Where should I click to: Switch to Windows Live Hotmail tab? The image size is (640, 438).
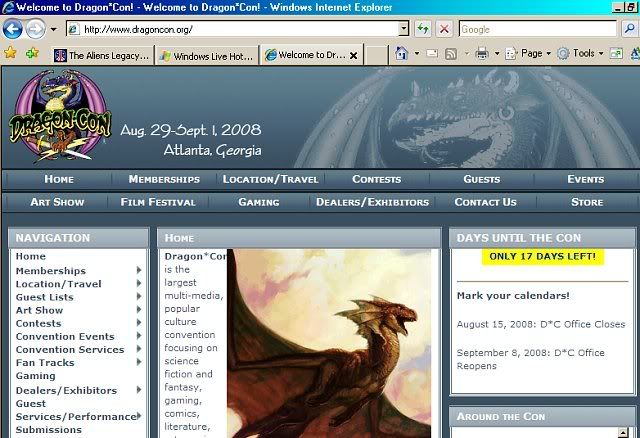207,55
